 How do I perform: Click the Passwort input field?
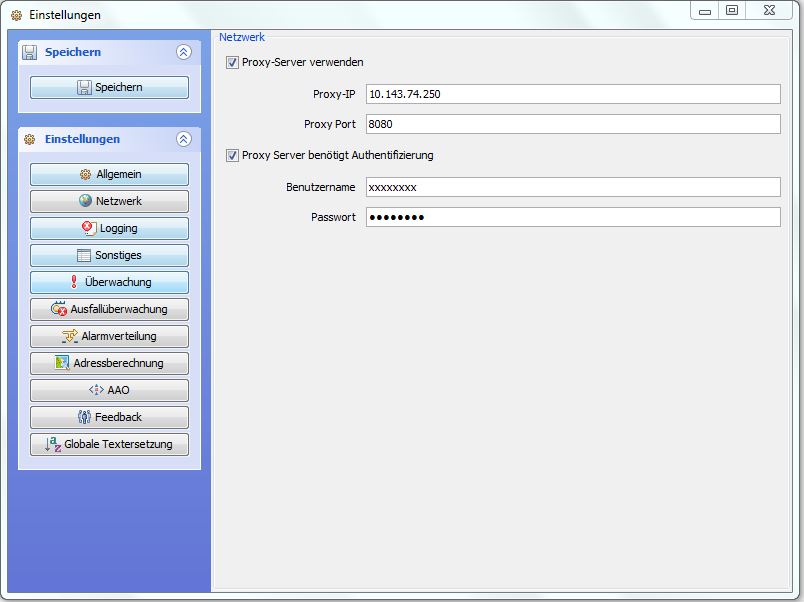572,217
